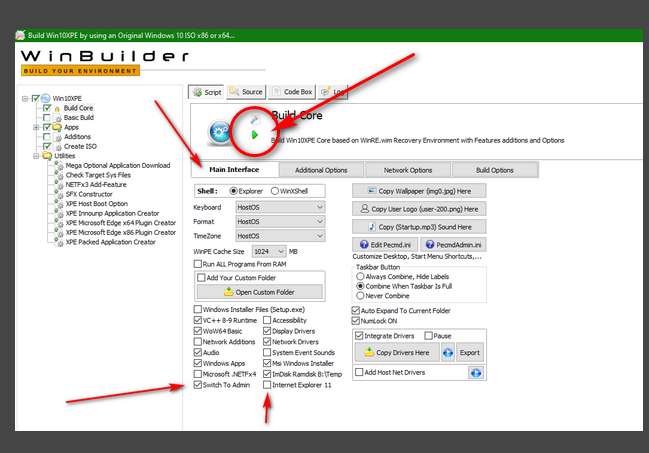Viewport: 649px width, 453px height.
Task: Click the script icon beside NETFx3 Add-Feature
Action: pyautogui.click(x=58, y=185)
